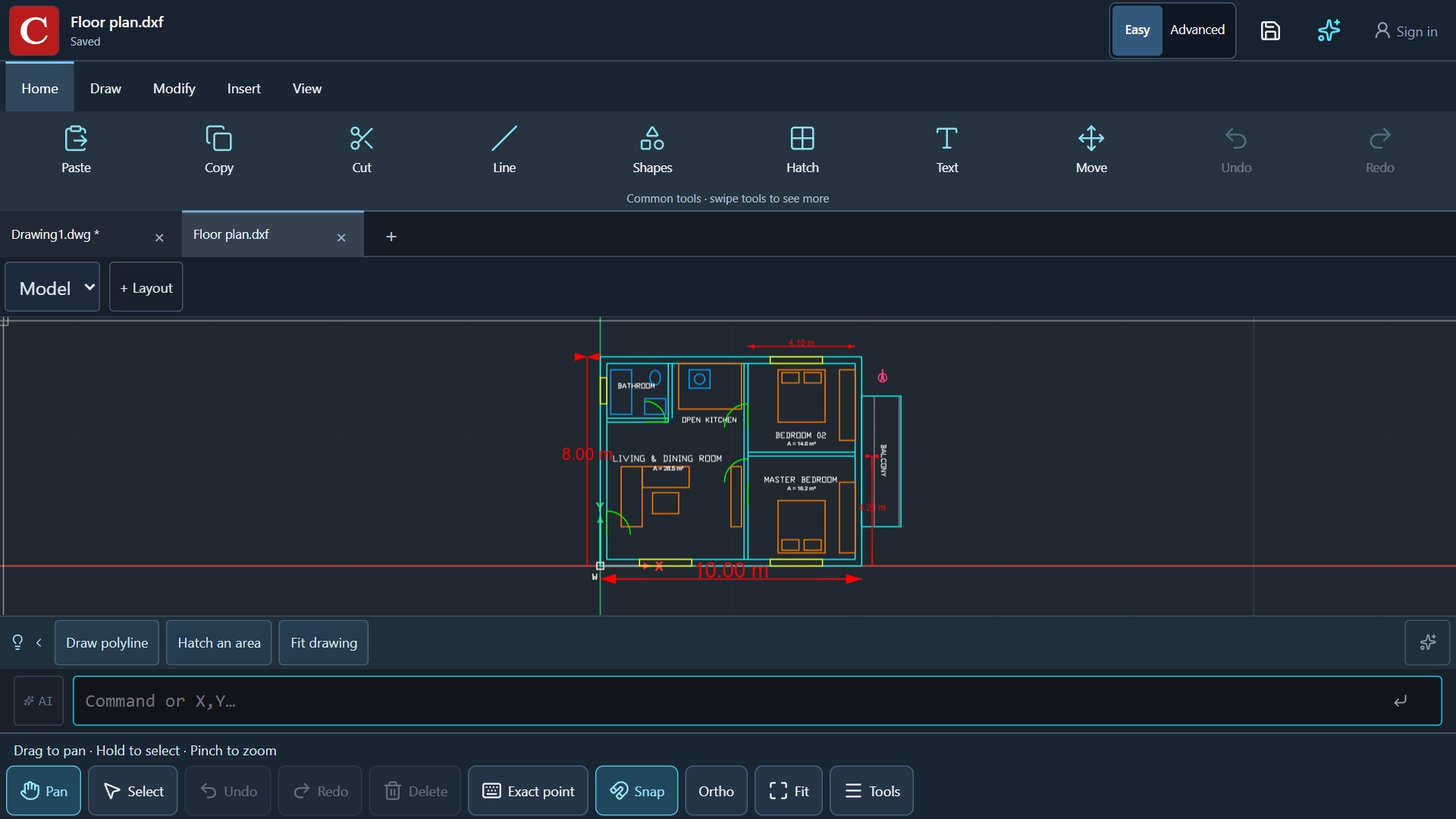Viewport: 1456px width, 819px height.
Task: Switch to Easy mode
Action: pos(1137,30)
